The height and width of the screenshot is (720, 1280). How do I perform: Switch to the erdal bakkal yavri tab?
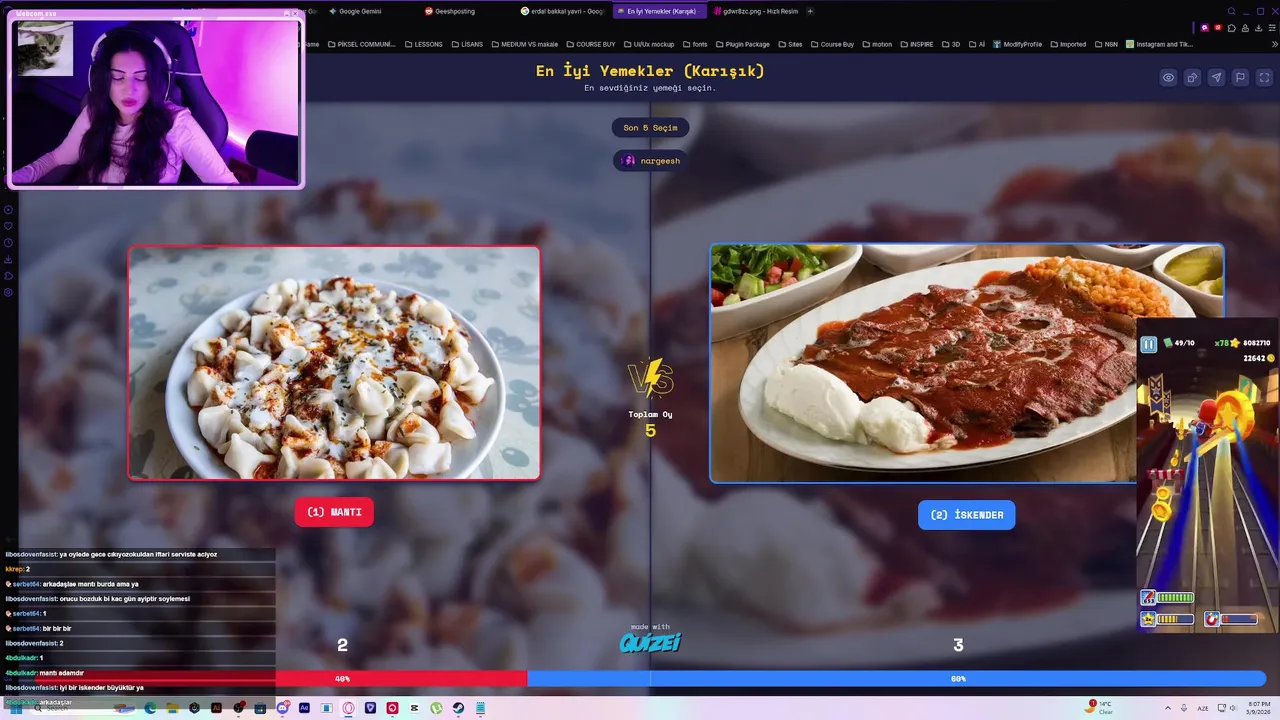click(562, 11)
